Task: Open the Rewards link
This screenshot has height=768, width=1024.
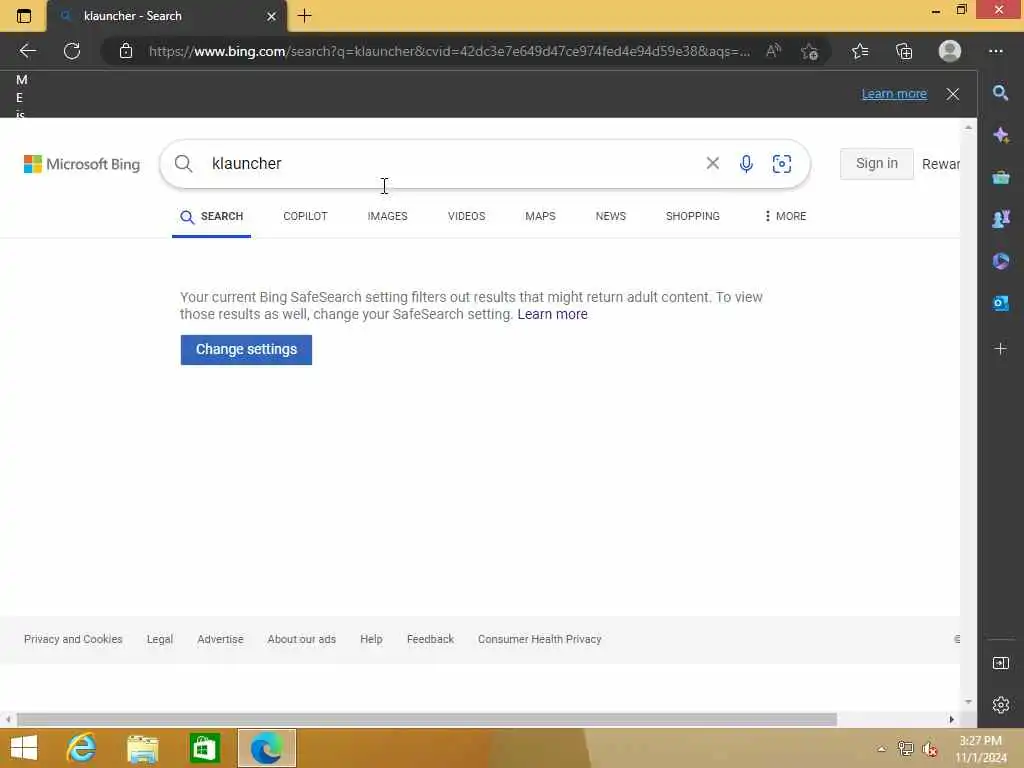Action: tap(940, 164)
